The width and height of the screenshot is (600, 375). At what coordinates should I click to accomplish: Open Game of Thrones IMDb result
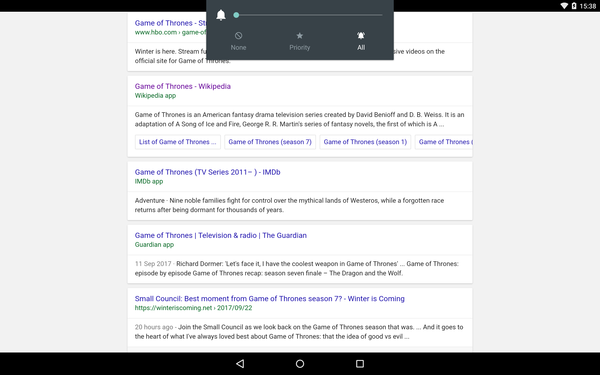207,172
